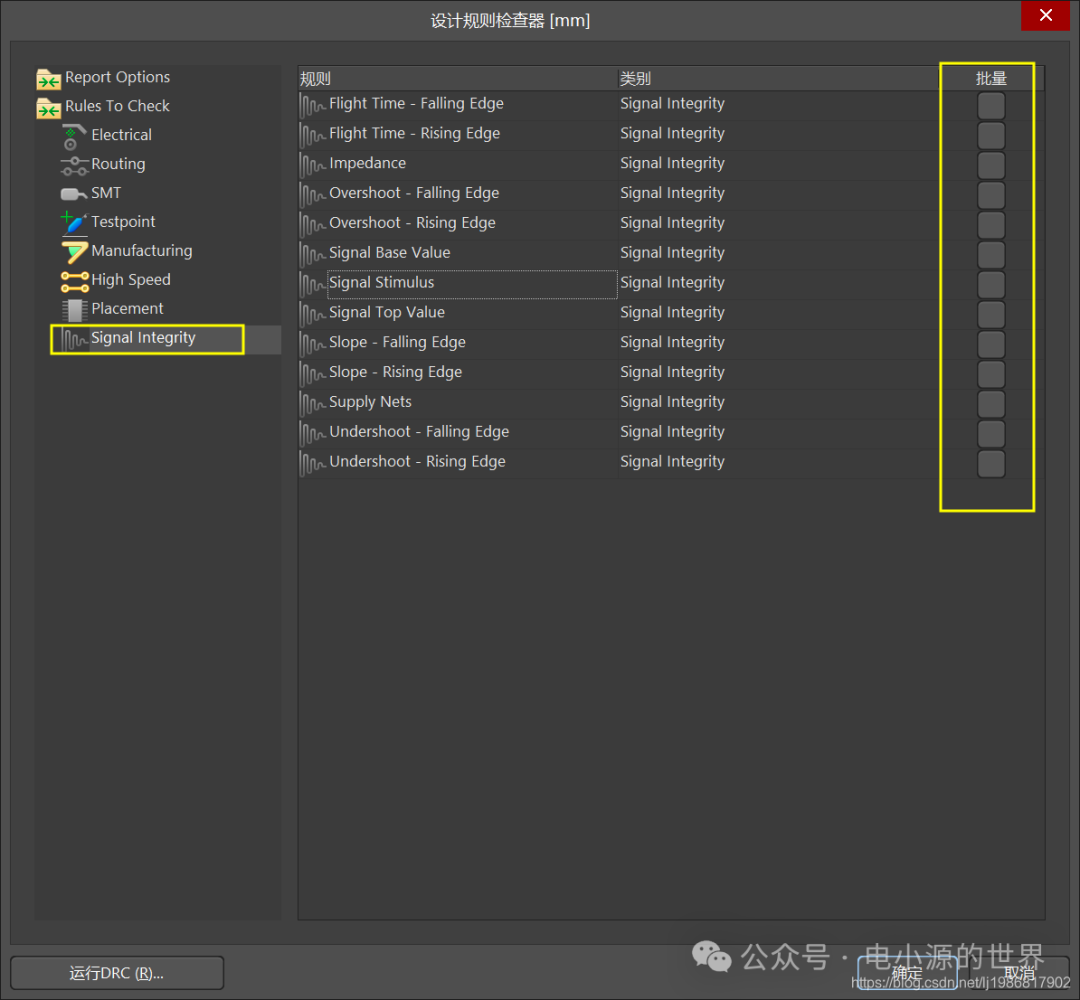Toggle batch checkbox for Slope - Rising Edge
Viewport: 1080px width, 1000px height.
[x=991, y=374]
